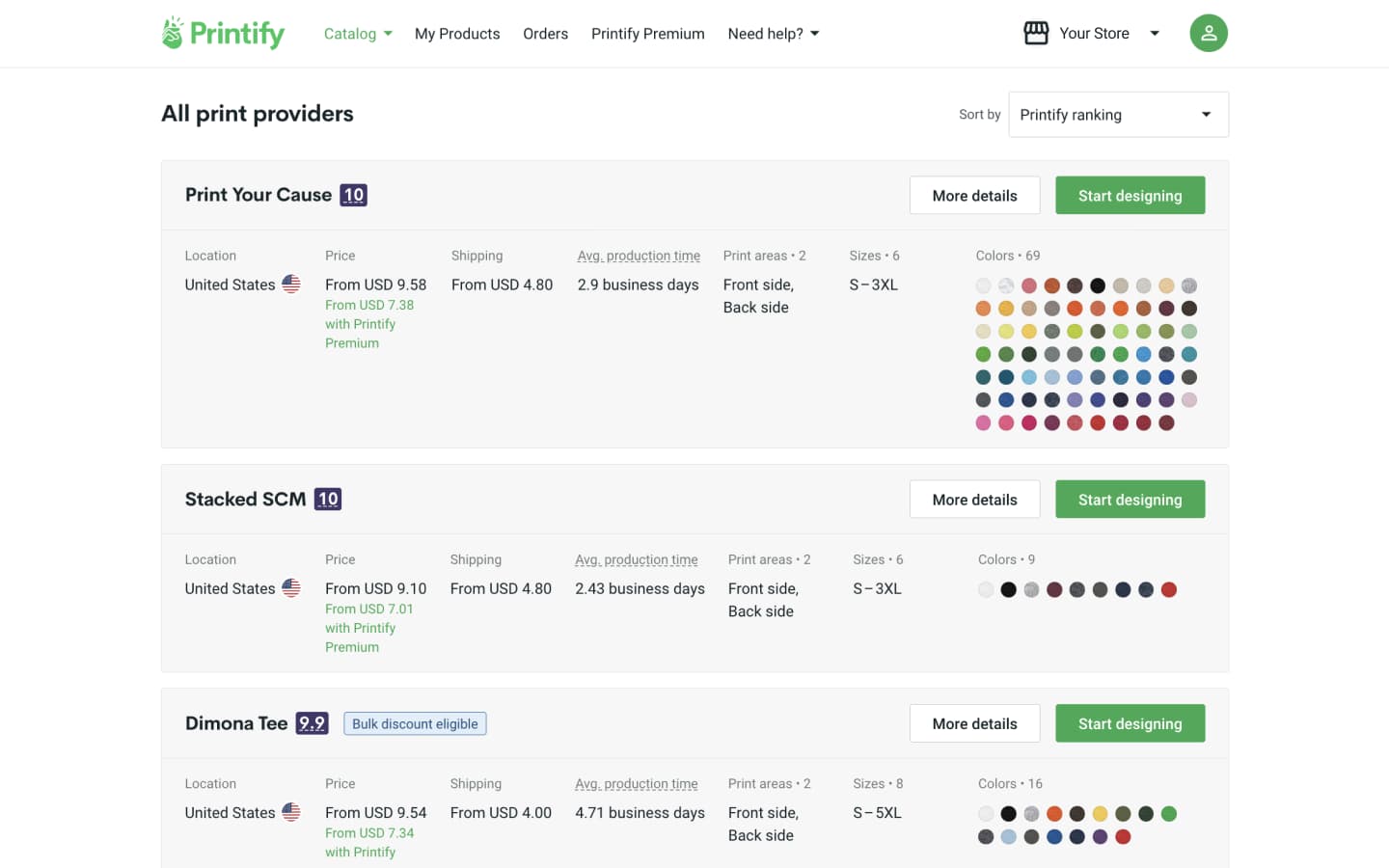Click 2.9 business days value
The width and height of the screenshot is (1389, 868).
tap(638, 285)
